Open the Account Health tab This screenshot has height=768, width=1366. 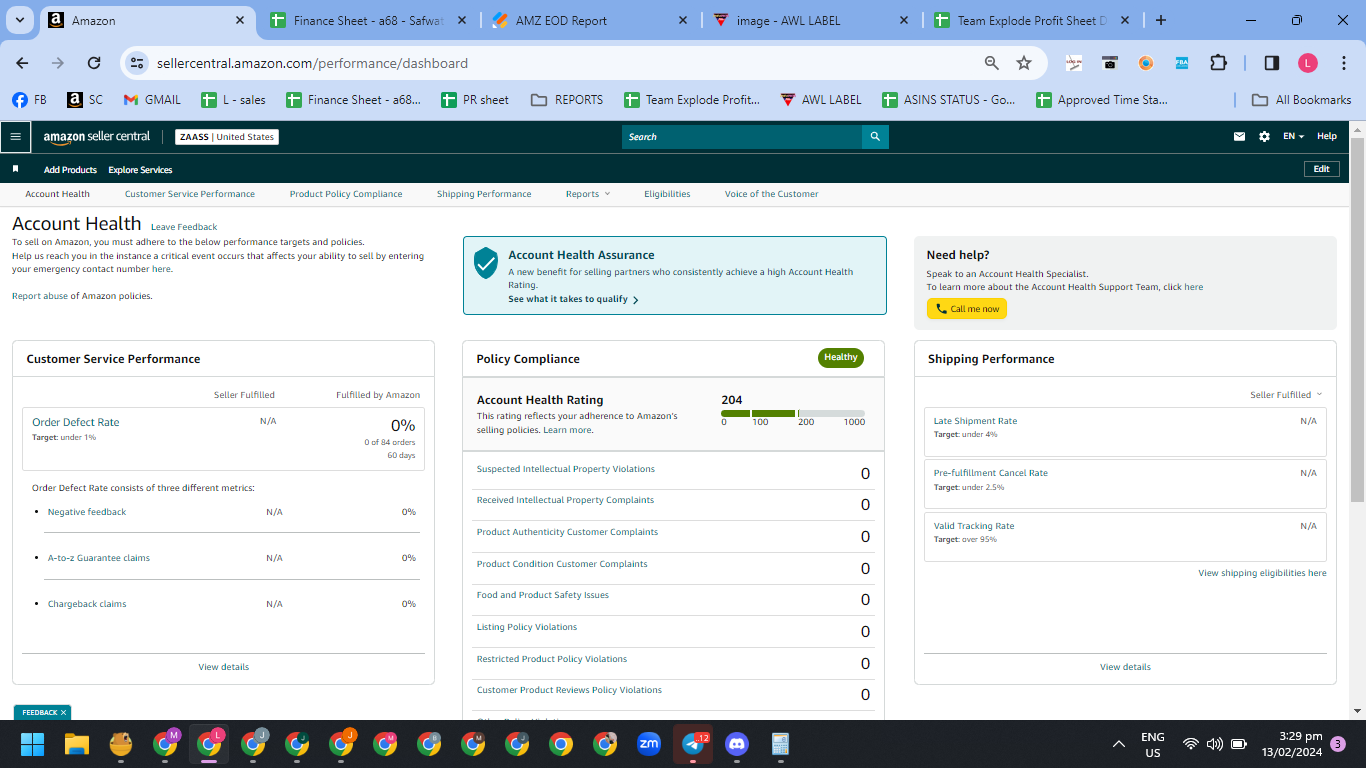click(x=57, y=194)
